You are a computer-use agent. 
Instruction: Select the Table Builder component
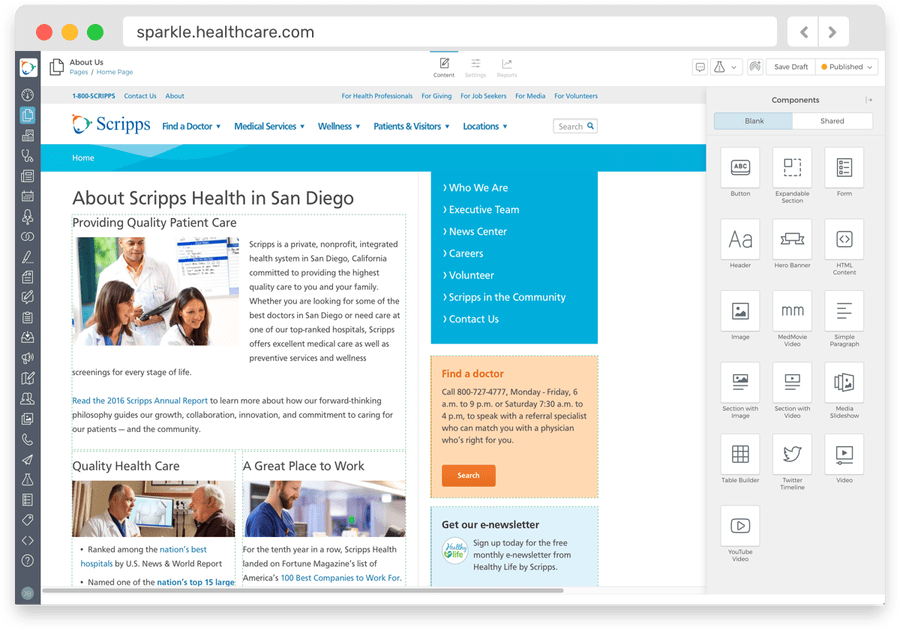tap(740, 454)
